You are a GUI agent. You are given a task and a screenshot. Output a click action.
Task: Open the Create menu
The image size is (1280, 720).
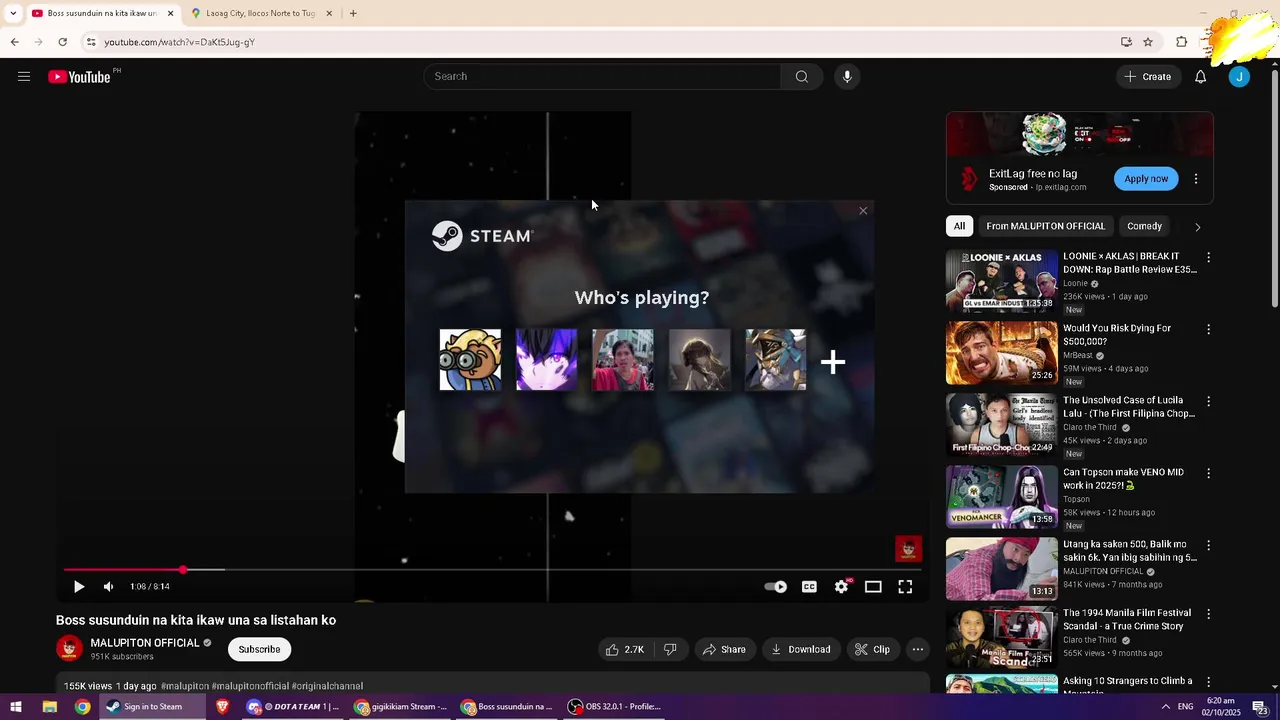(x=1148, y=77)
